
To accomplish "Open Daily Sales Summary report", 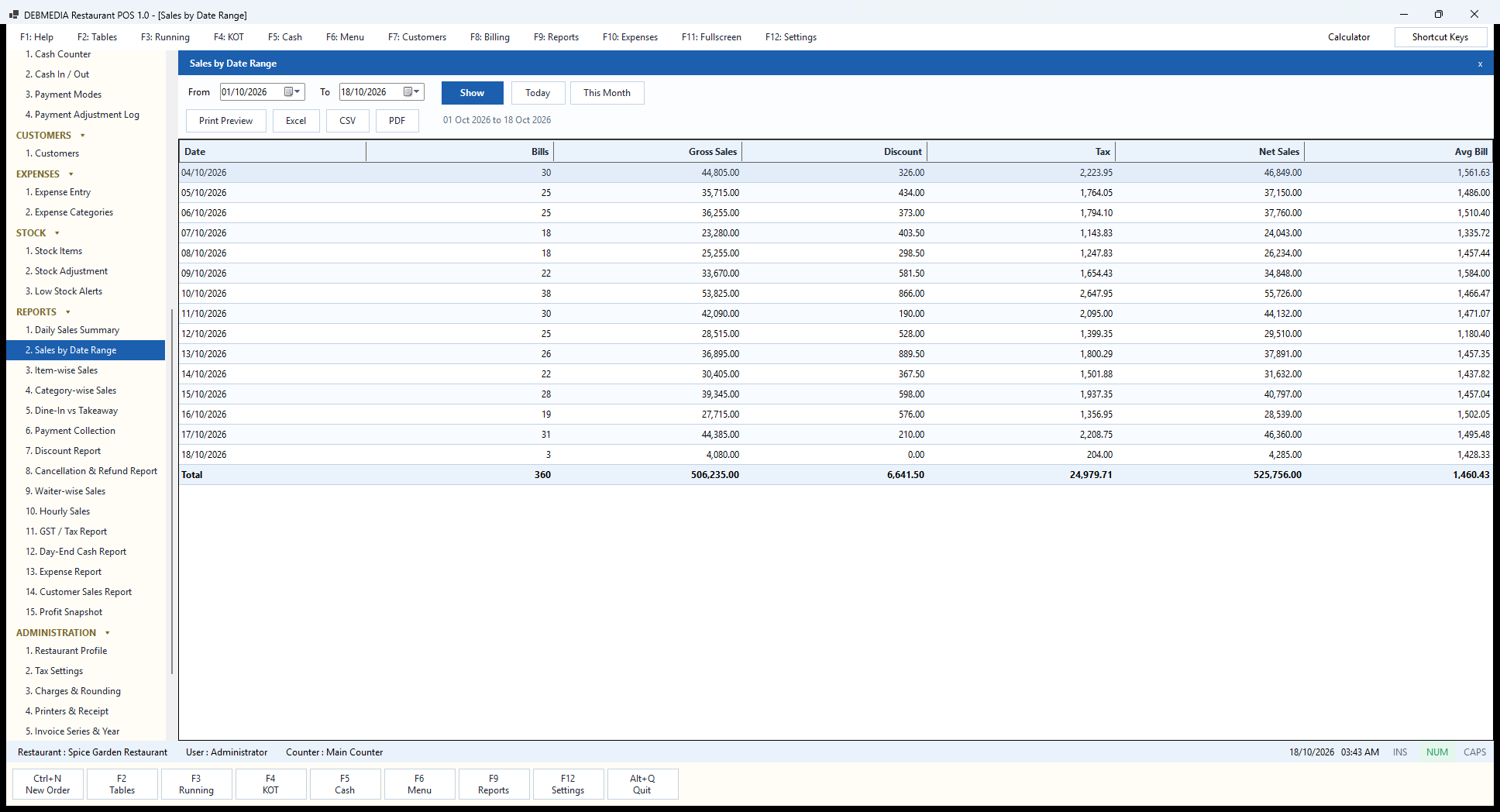I will coord(85,330).
